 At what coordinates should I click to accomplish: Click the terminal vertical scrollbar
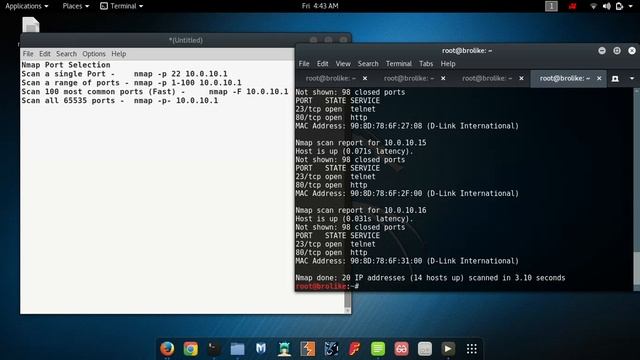click(636, 189)
